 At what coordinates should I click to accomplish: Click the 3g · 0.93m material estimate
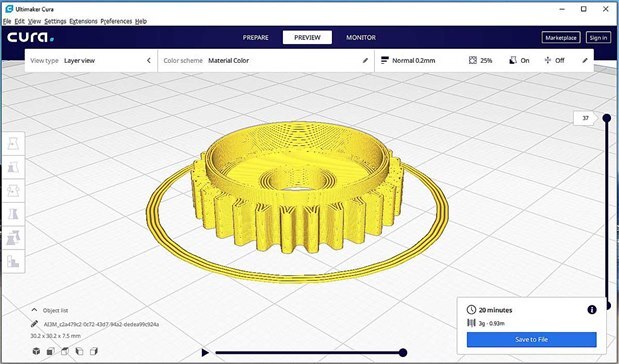pyautogui.click(x=491, y=323)
